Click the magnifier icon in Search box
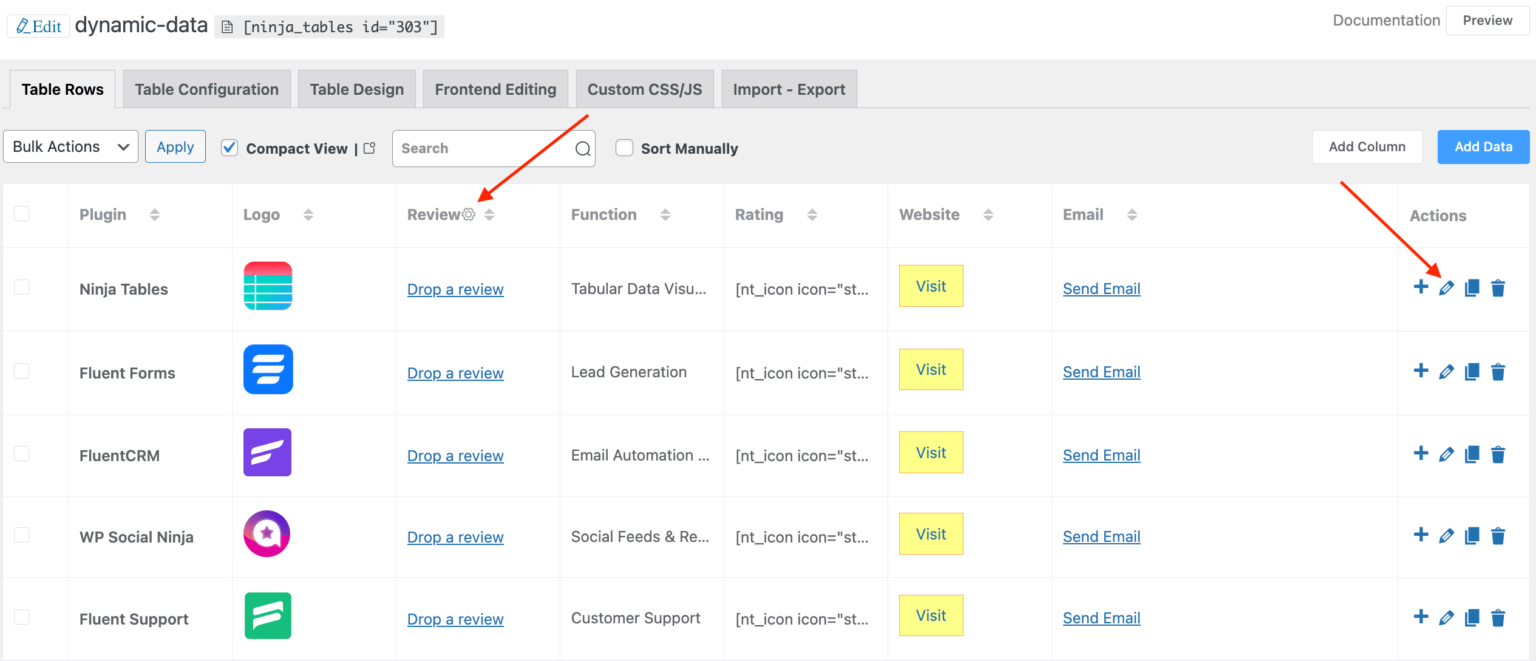The width and height of the screenshot is (1536, 661). click(x=582, y=149)
